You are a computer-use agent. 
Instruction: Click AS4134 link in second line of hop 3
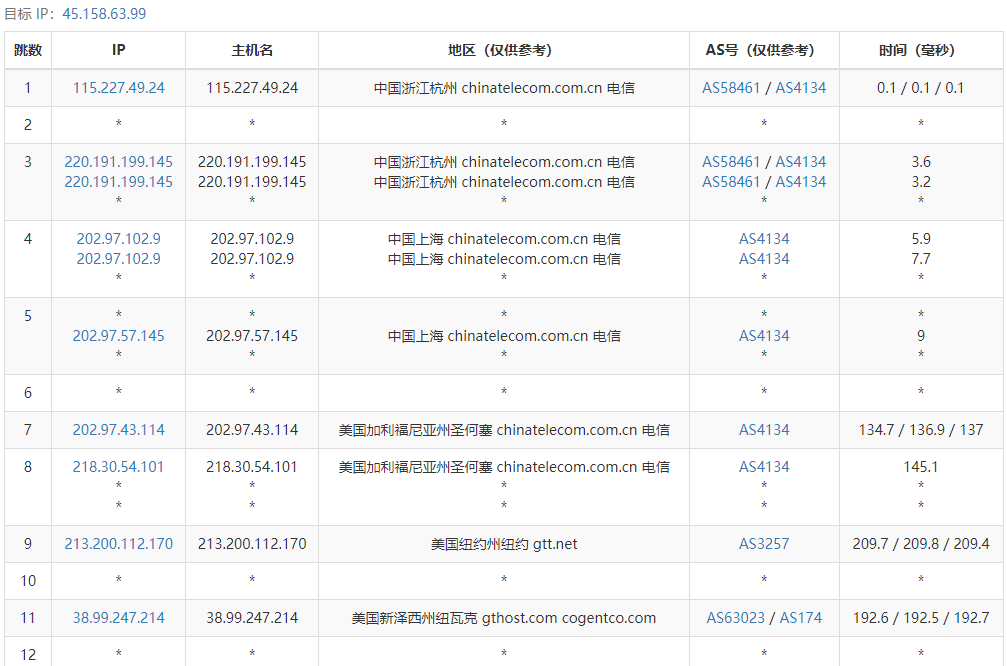[x=801, y=182]
